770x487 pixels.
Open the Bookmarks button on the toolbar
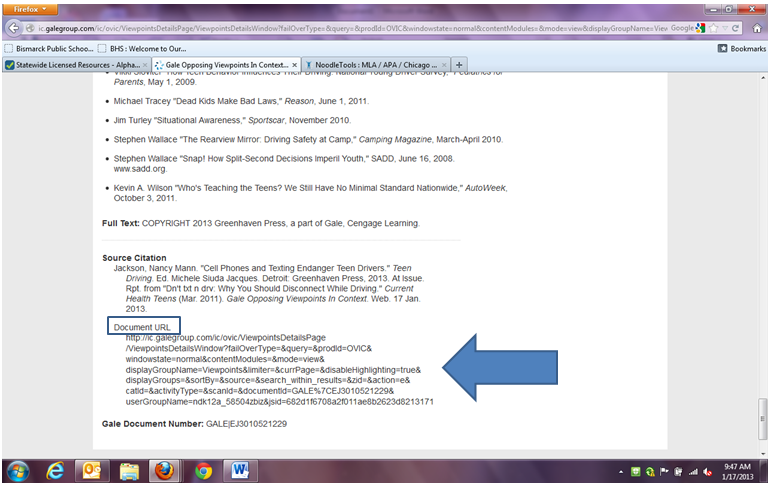(x=742, y=49)
